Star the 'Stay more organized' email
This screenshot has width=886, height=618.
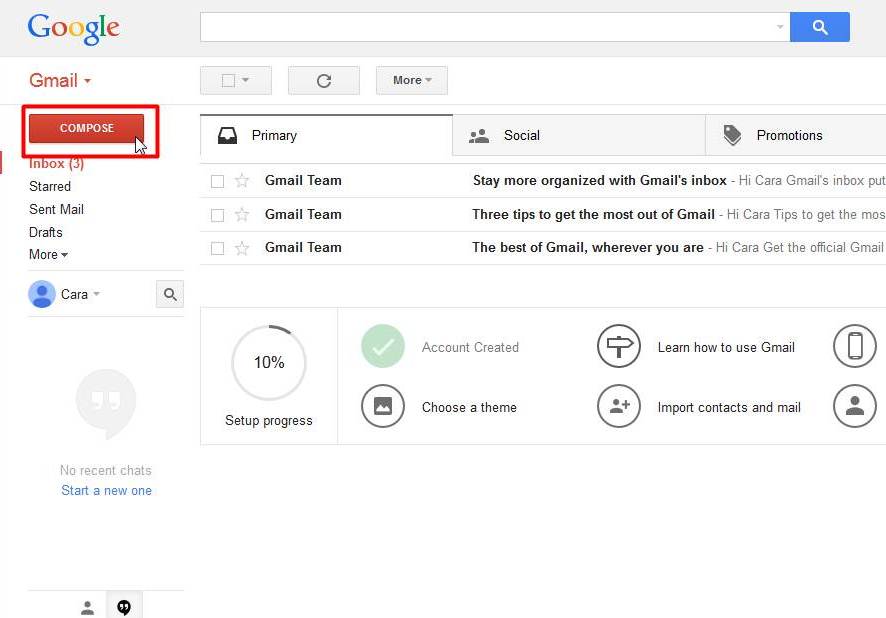click(242, 181)
